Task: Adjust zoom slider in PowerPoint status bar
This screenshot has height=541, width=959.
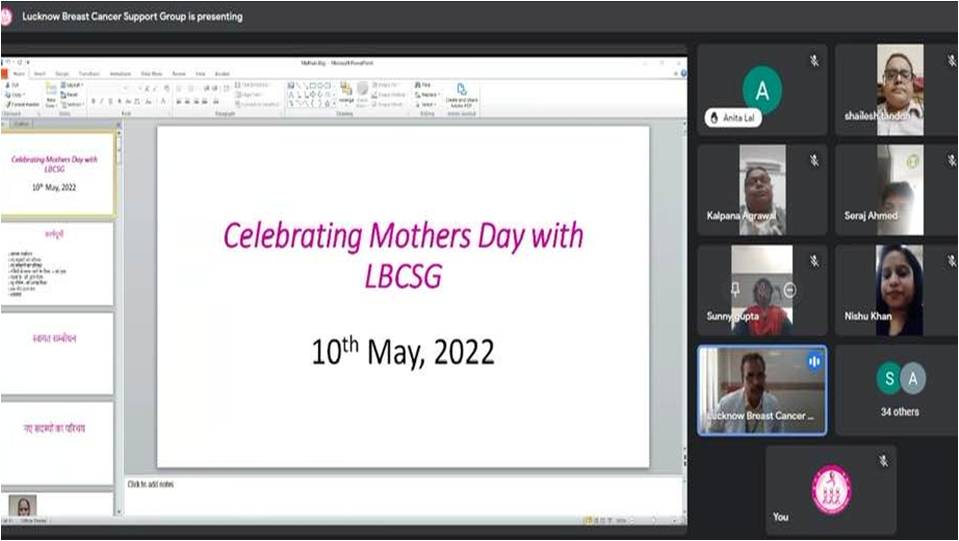Action: 654,520
